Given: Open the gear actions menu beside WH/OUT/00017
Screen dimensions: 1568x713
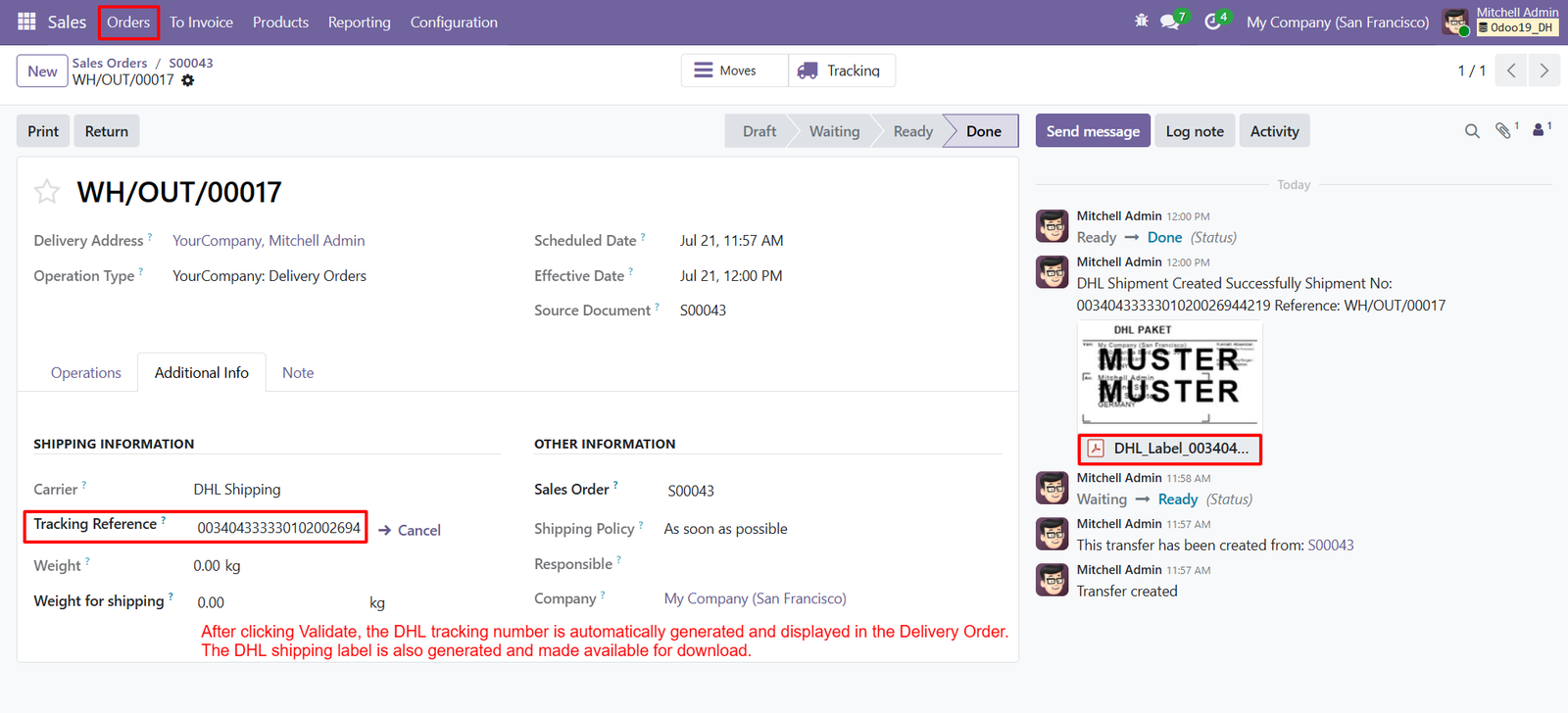Looking at the screenshot, I should (x=187, y=80).
